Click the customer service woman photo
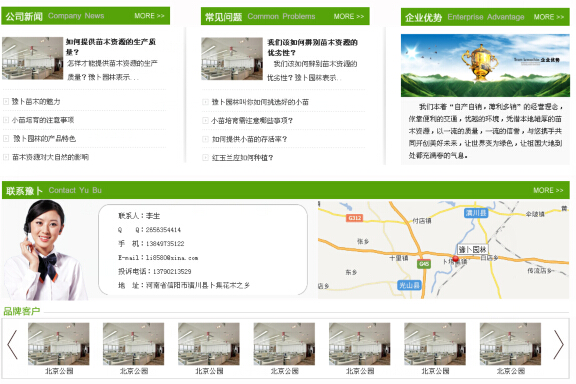The height and width of the screenshot is (384, 576). click(x=43, y=250)
